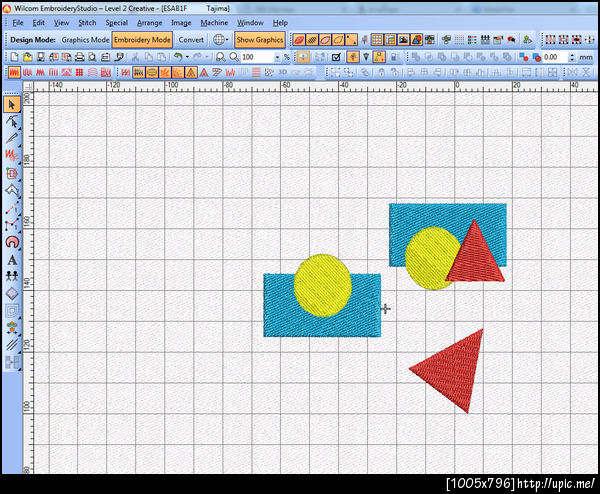Toggle the Show Graphics button
The height and width of the screenshot is (494, 600).
(260, 39)
